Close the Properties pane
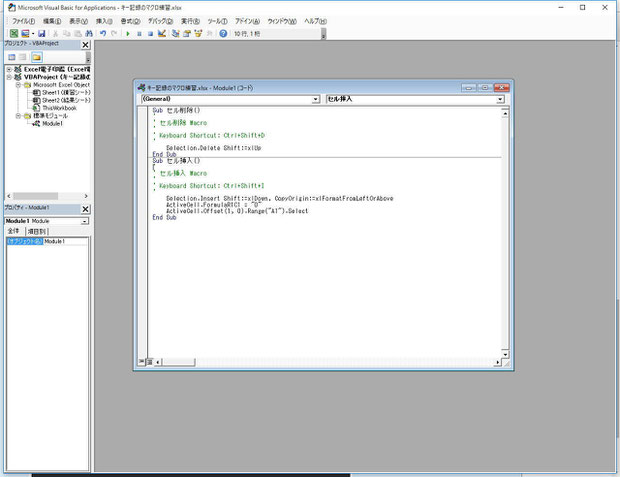Image resolution: width=620 pixels, height=477 pixels. tap(85, 209)
